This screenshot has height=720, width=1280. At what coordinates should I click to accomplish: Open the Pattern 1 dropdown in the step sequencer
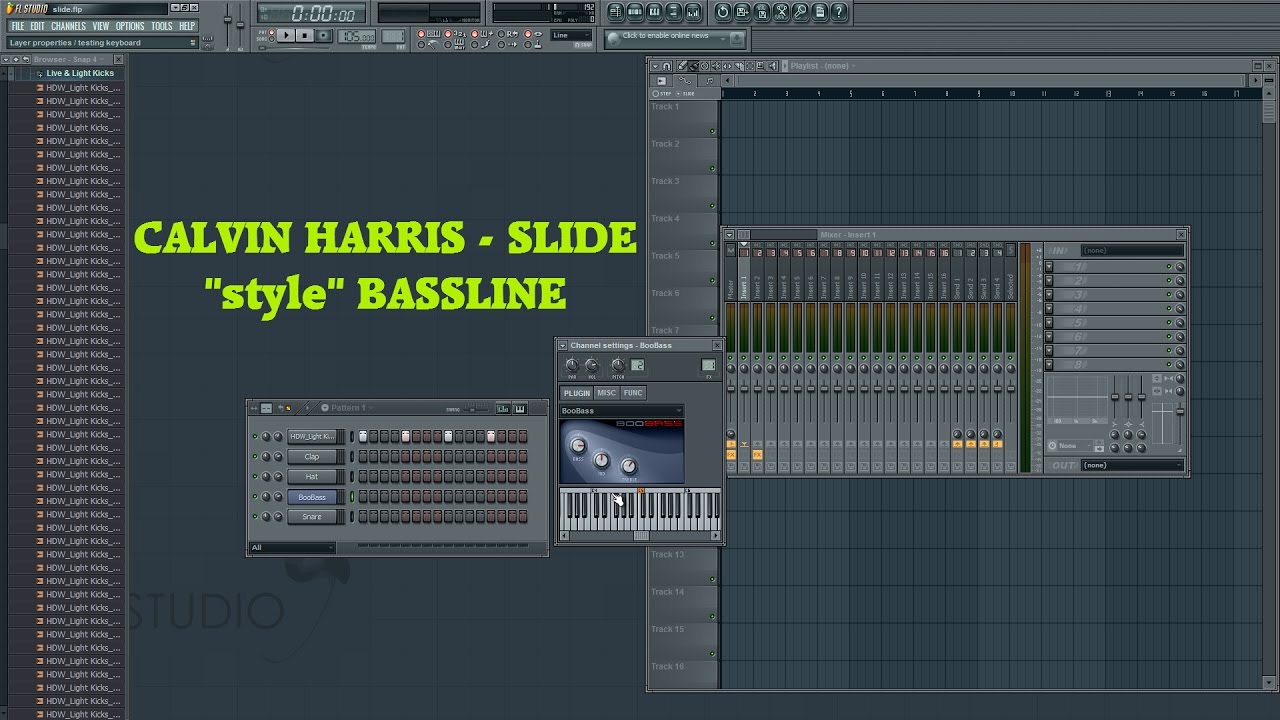pyautogui.click(x=350, y=408)
